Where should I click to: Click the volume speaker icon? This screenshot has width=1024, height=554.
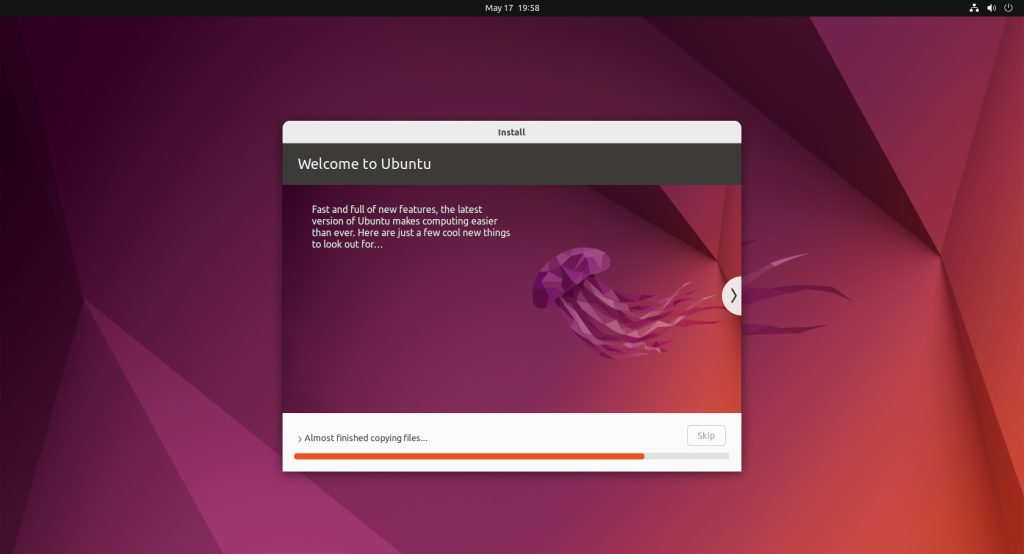pyautogui.click(x=991, y=8)
